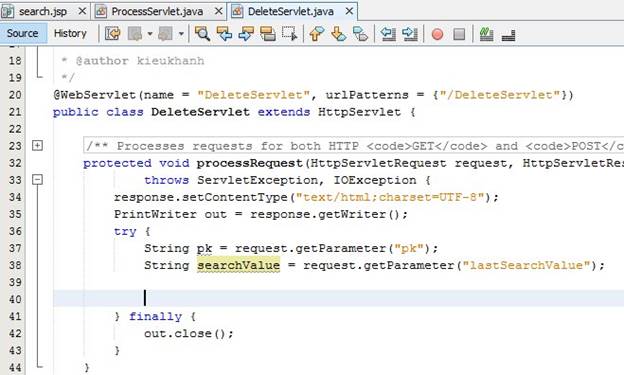Viewport: 624px width, 375px height.
Task: Open the Forward history dropdown arrow
Action: click(181, 34)
